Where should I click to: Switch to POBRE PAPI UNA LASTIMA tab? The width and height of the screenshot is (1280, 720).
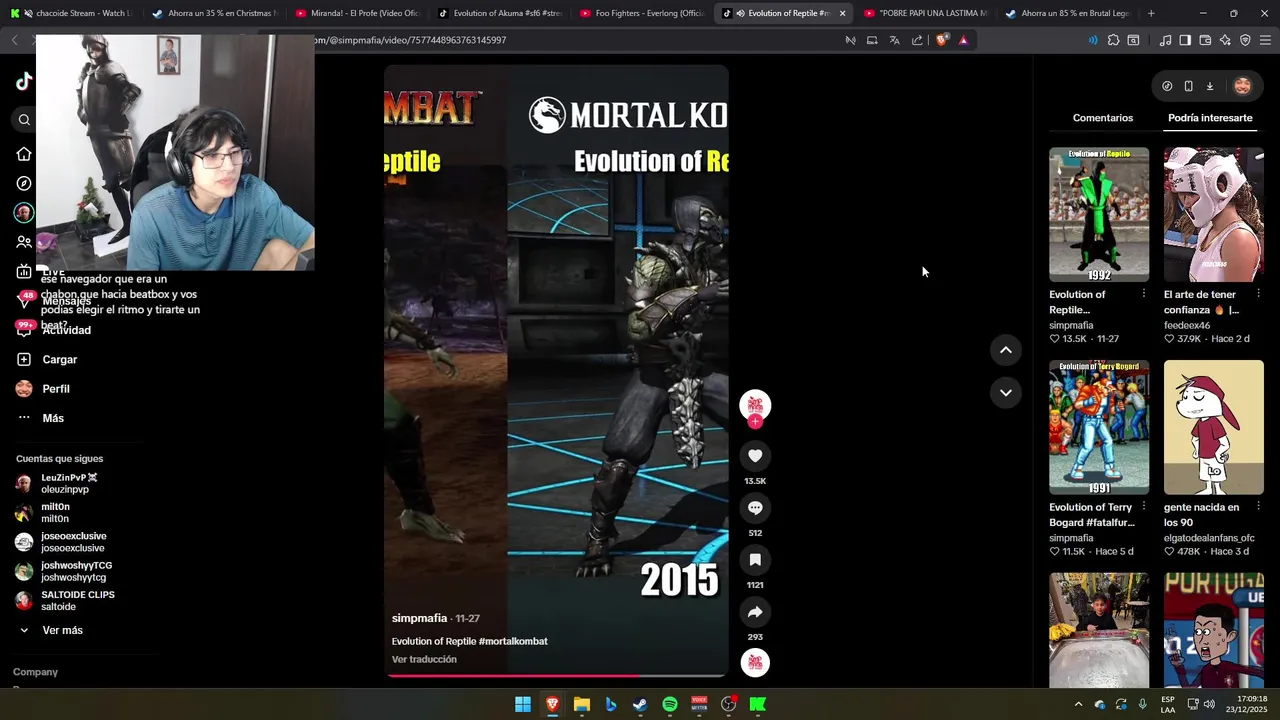924,13
